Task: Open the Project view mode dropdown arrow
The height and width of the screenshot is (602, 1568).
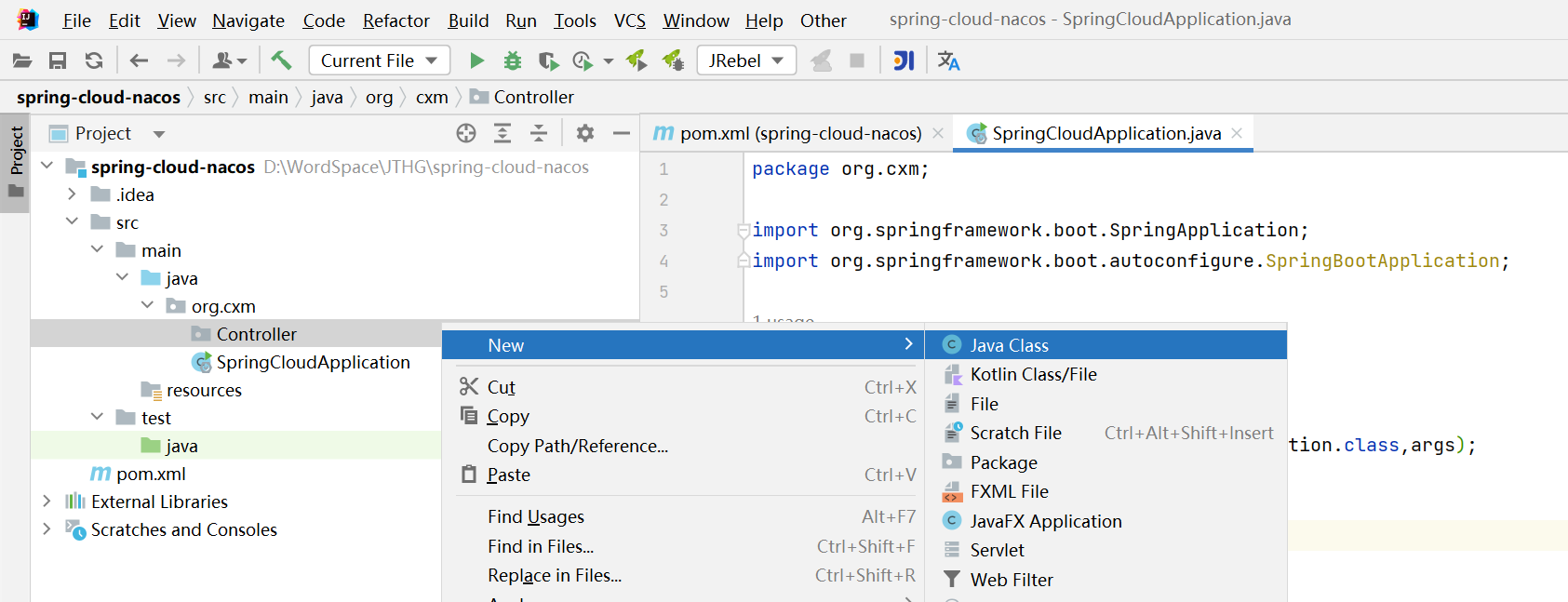Action: [x=159, y=135]
